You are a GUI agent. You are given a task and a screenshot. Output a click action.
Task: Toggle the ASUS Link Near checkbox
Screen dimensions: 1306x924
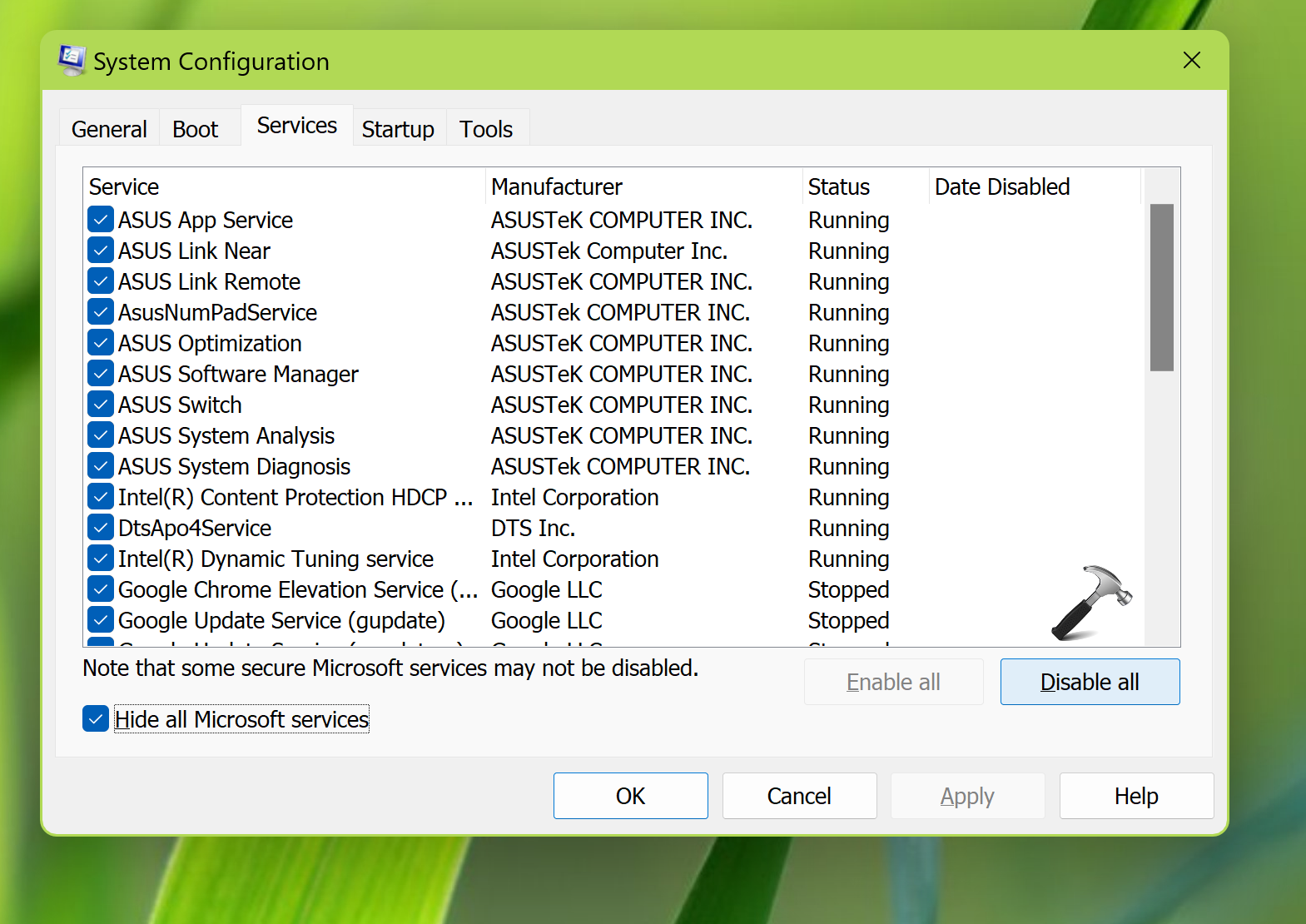click(101, 251)
